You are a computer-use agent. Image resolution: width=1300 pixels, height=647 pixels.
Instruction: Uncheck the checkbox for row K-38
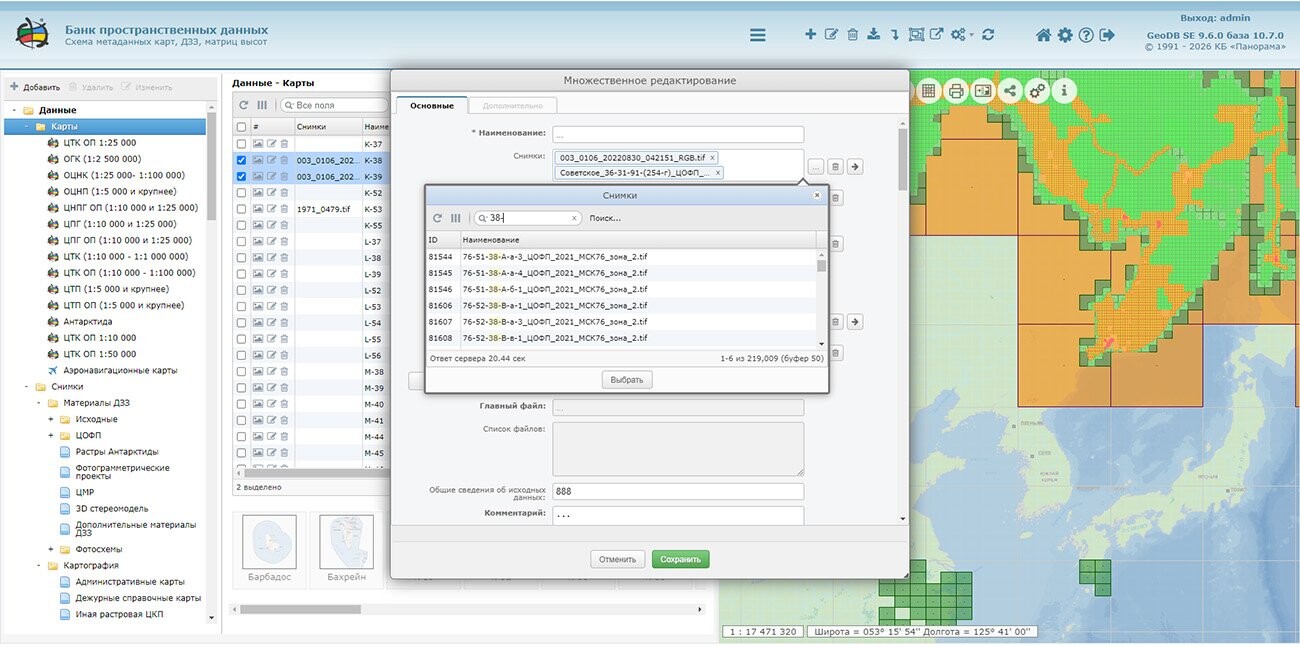[x=241, y=160]
